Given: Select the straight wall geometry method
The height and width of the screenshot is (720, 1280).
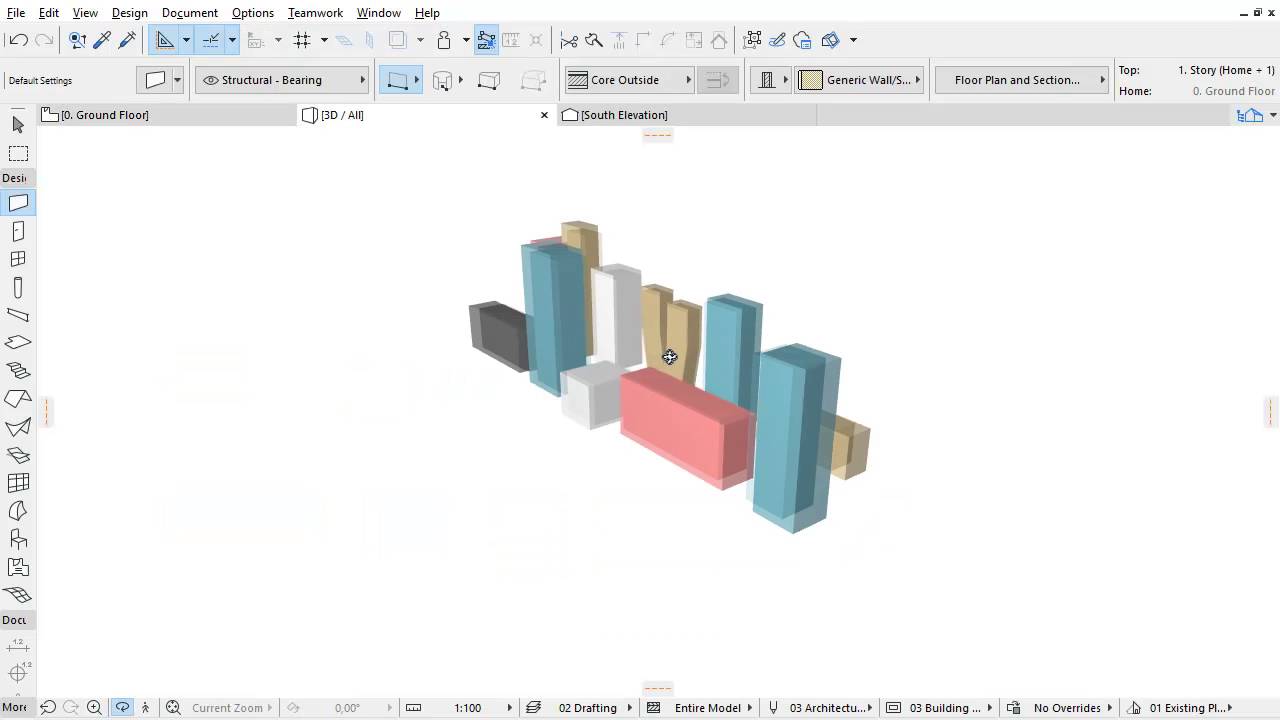Looking at the screenshot, I should click(x=397, y=80).
